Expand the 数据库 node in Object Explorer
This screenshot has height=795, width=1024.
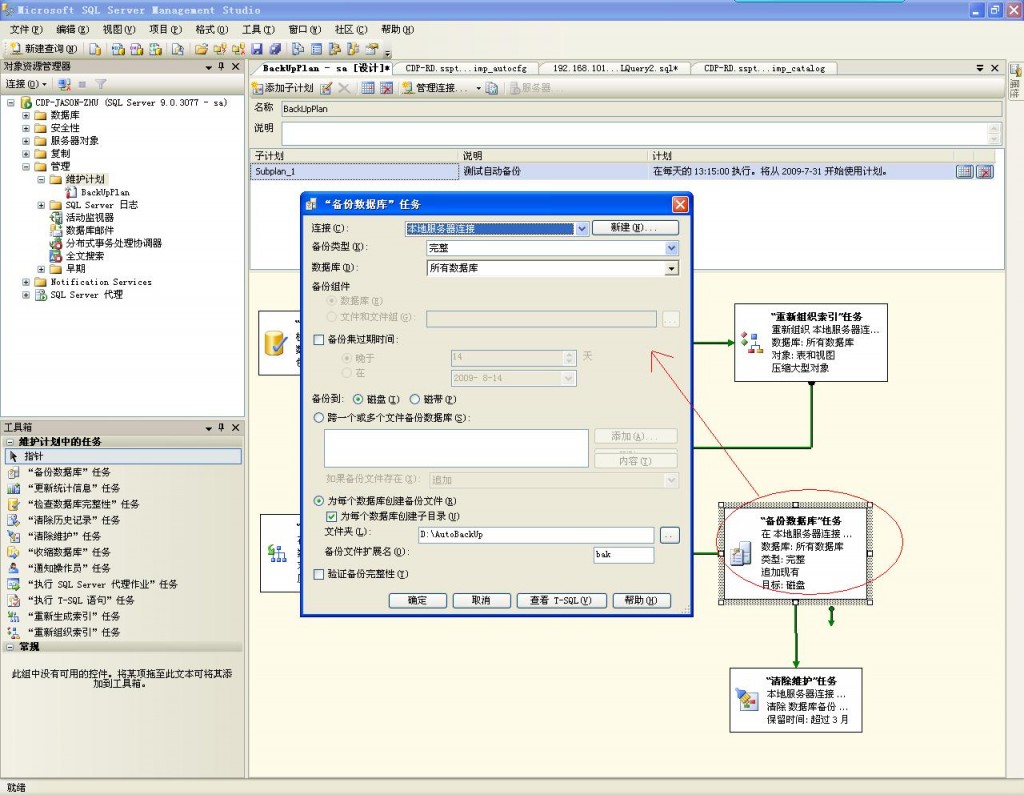tap(27, 115)
